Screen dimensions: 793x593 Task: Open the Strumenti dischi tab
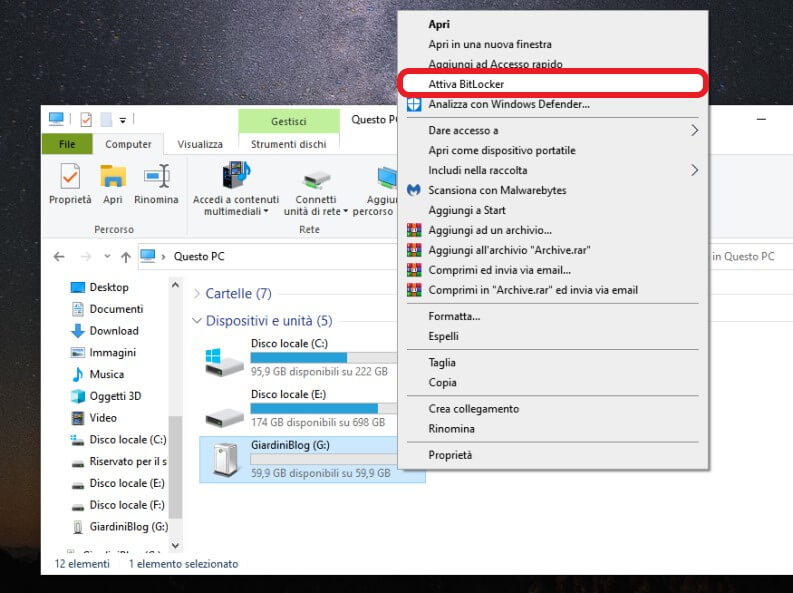click(288, 144)
